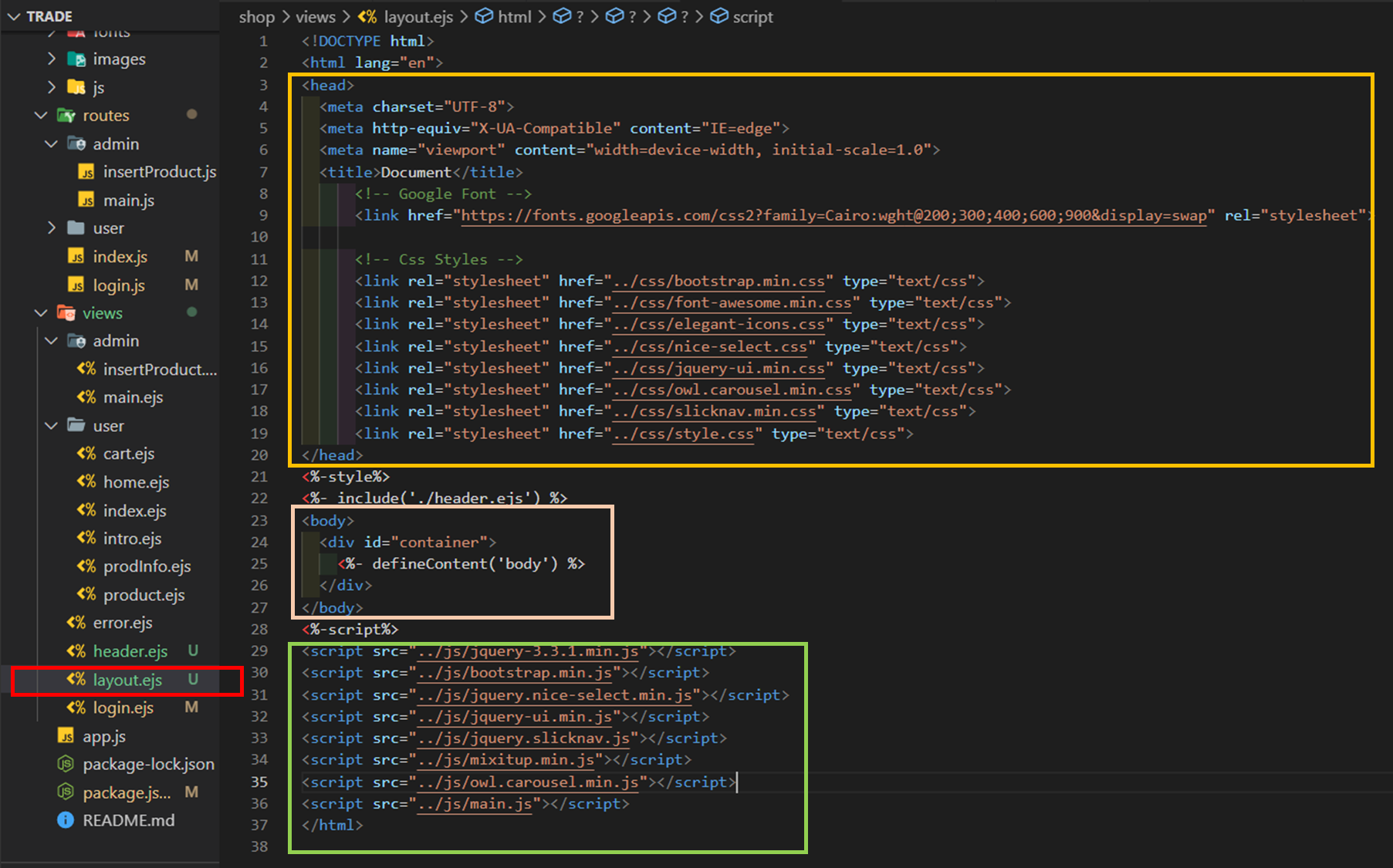Follow the ../css/style.css link
Screen dimensions: 1393x868
coord(683,434)
